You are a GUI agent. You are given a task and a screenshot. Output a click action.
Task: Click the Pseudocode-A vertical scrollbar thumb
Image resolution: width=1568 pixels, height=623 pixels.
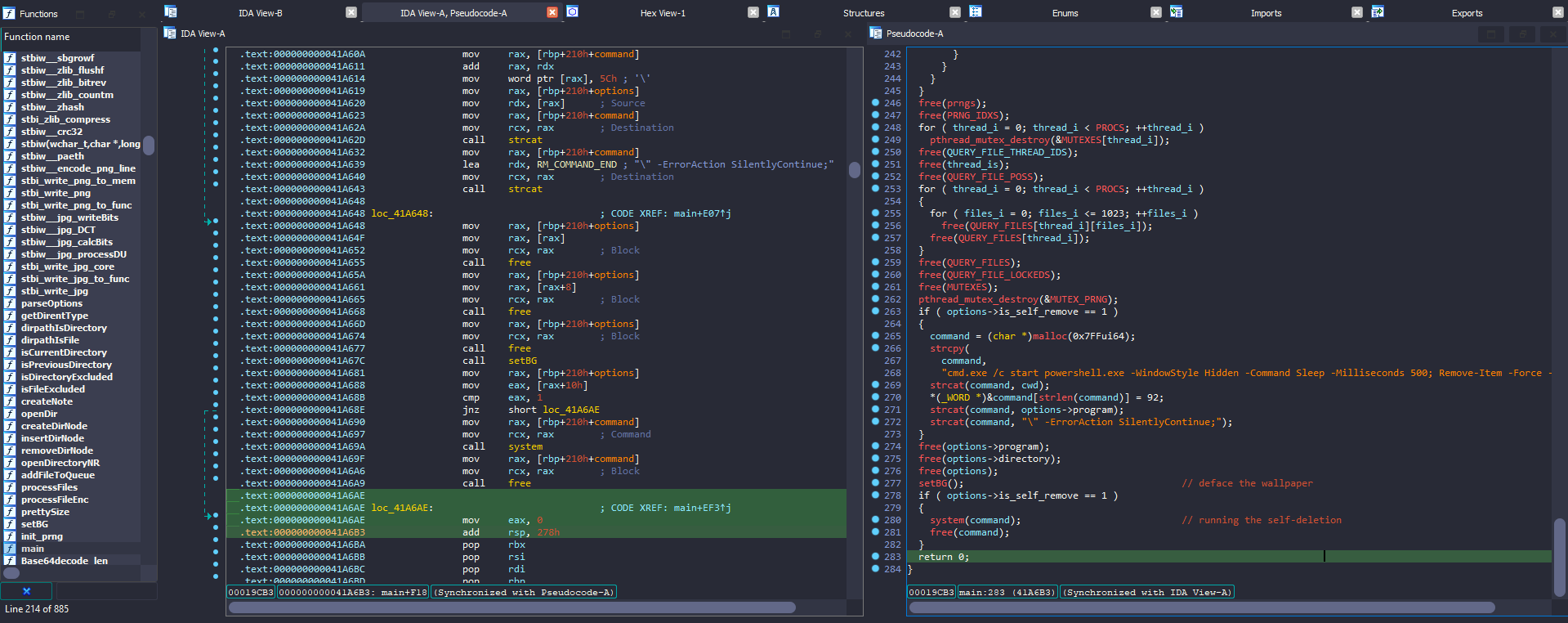click(x=1559, y=558)
